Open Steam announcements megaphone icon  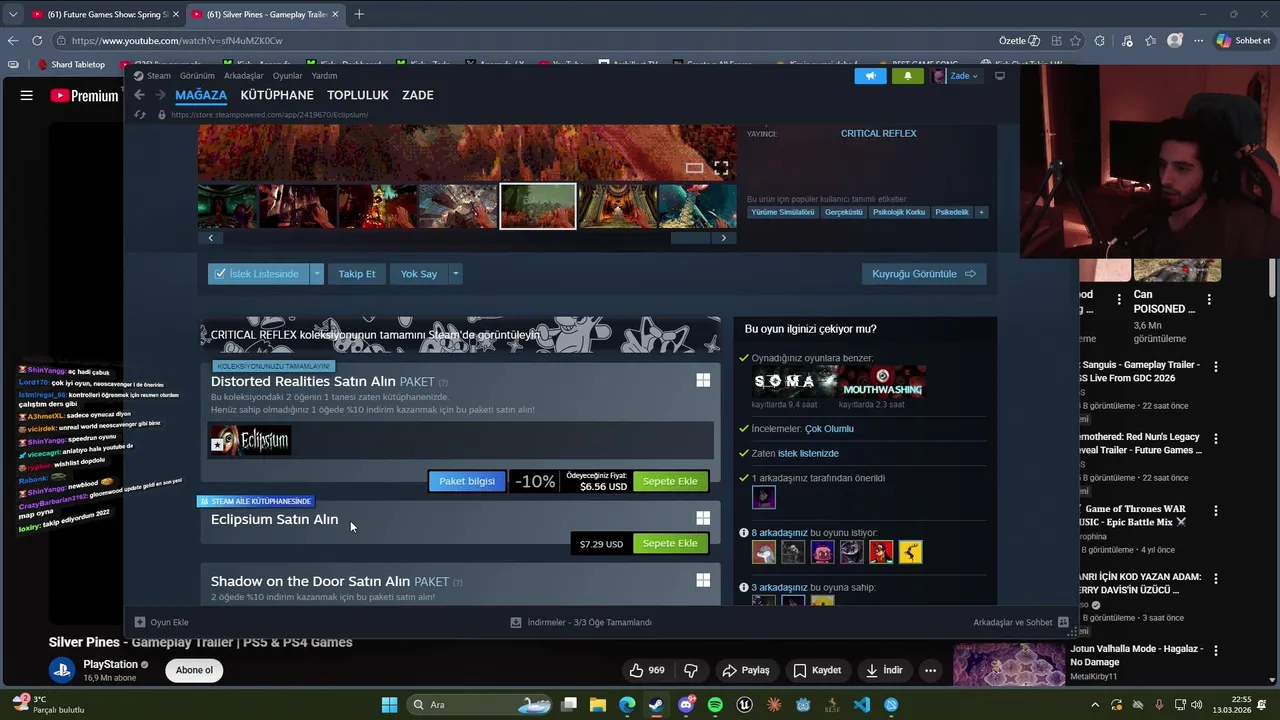pyautogui.click(x=870, y=76)
